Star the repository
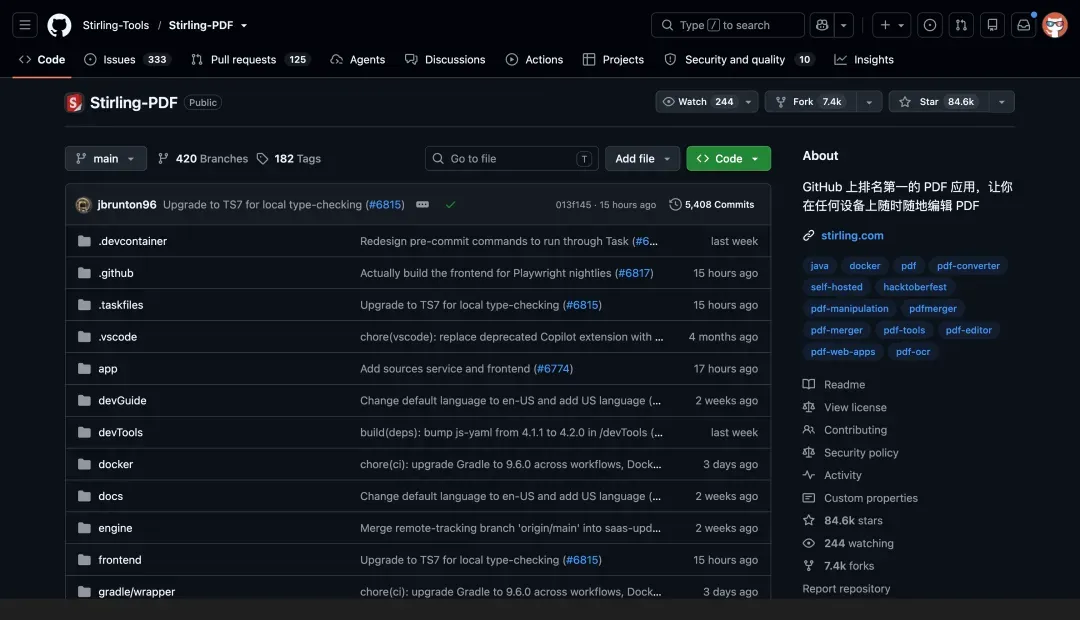 (938, 102)
